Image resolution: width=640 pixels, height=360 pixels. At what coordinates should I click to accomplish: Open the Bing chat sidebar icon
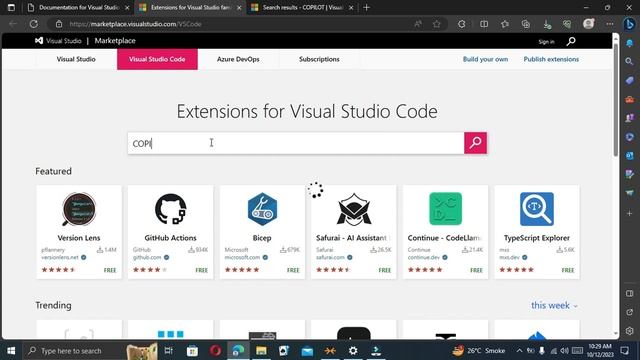pyautogui.click(x=629, y=24)
